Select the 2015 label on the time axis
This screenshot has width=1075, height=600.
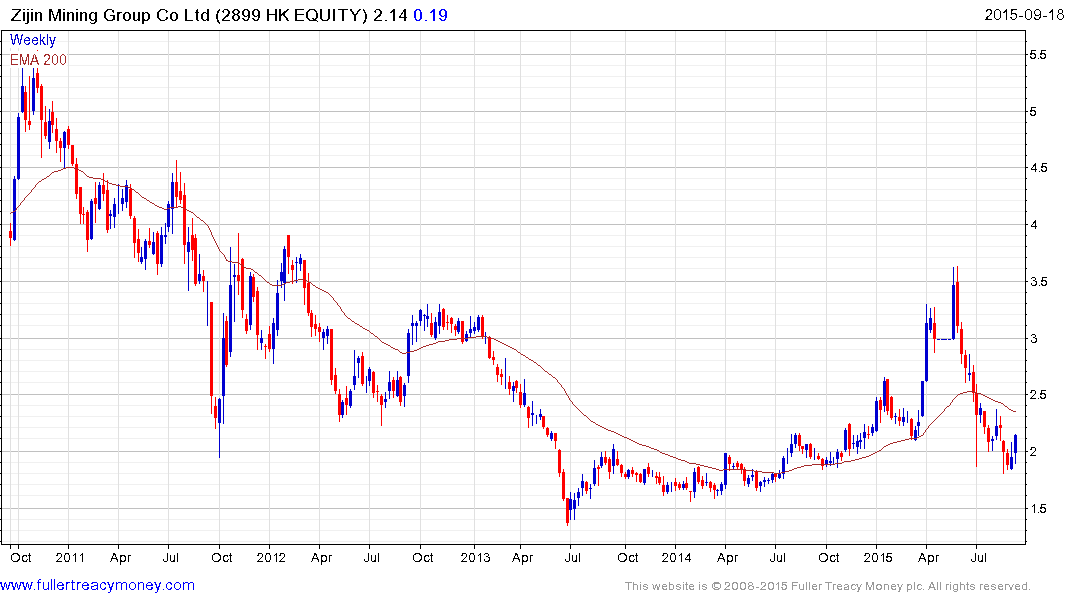tap(878, 557)
